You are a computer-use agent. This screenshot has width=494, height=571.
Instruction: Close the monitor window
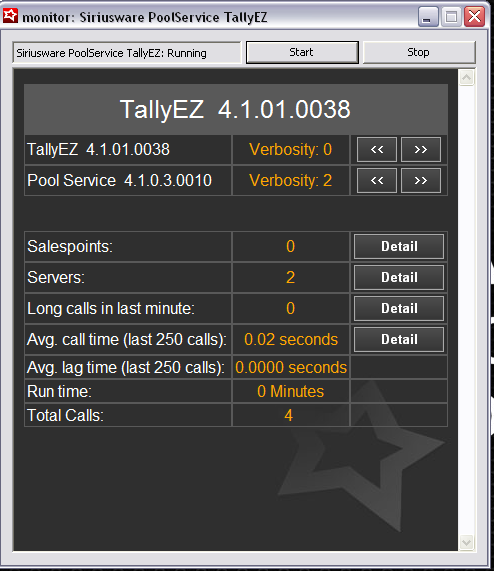click(475, 17)
